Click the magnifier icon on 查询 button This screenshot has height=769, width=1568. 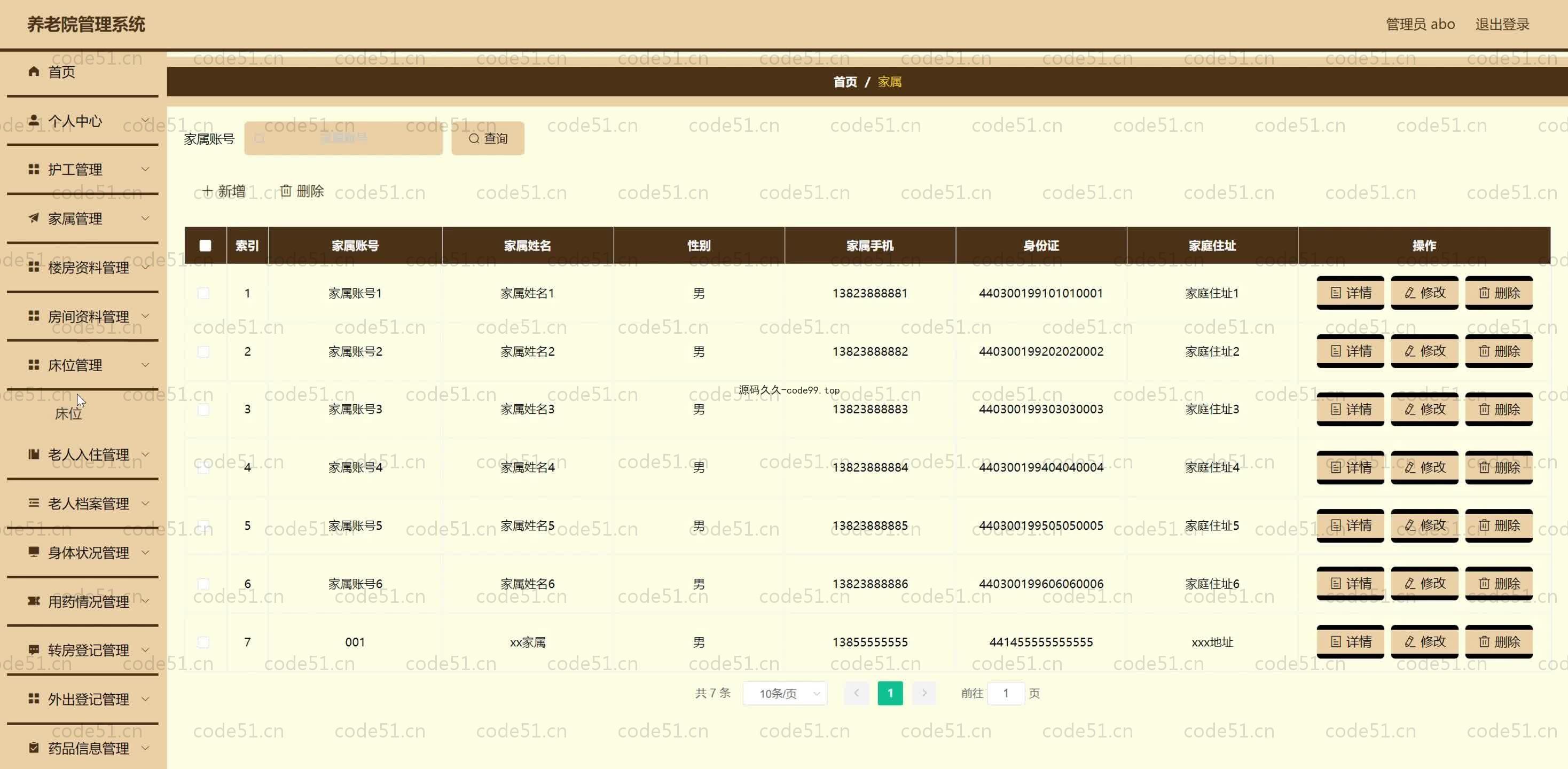474,138
